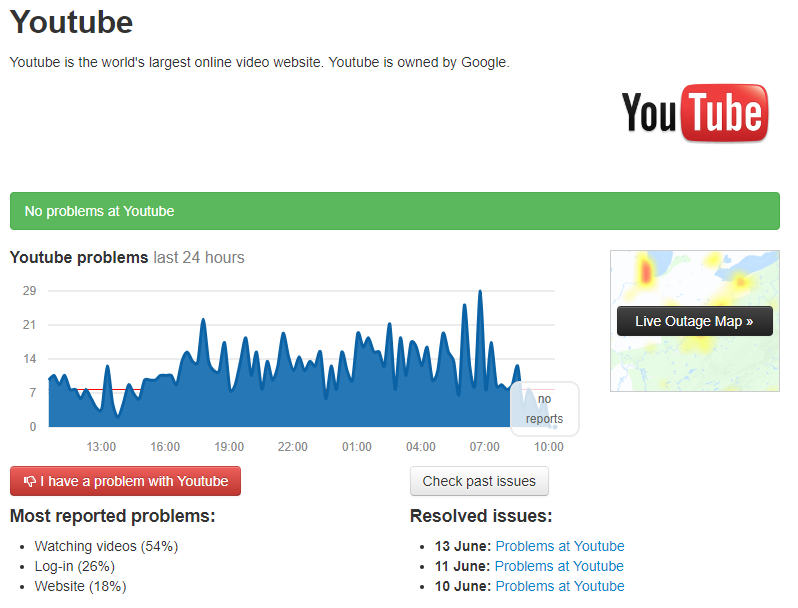Open the 10 June Problems at Youtube link
Image resolution: width=798 pixels, height=608 pixels.
click(x=560, y=586)
